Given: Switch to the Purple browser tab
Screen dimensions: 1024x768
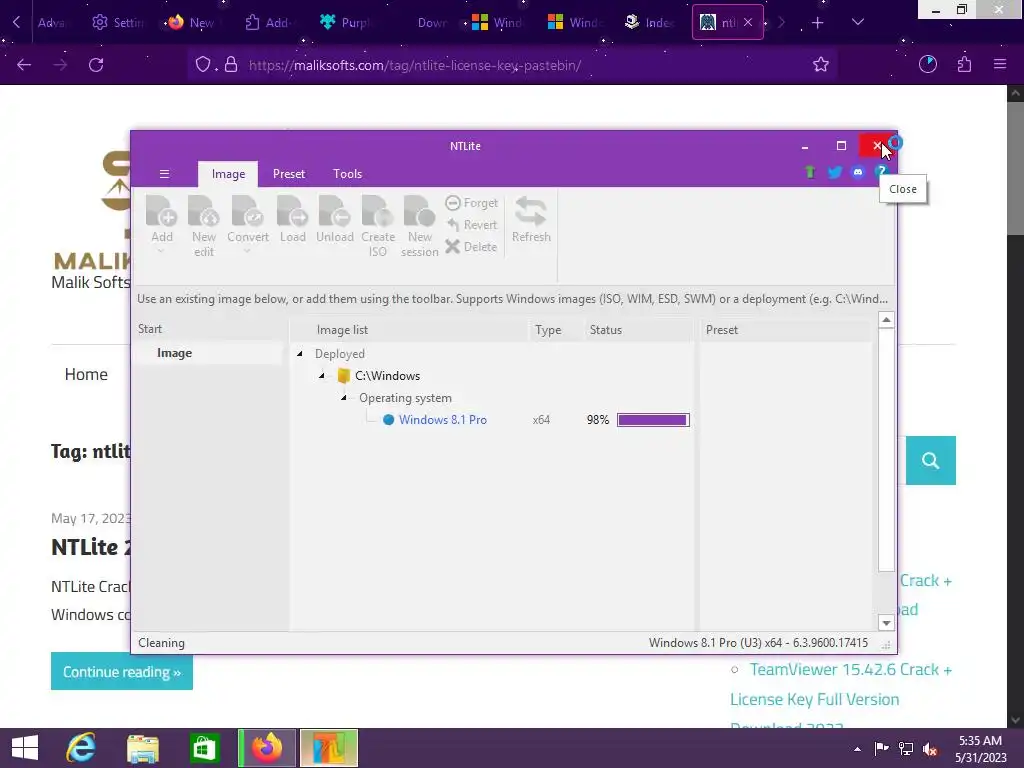Looking at the screenshot, I should (345, 23).
